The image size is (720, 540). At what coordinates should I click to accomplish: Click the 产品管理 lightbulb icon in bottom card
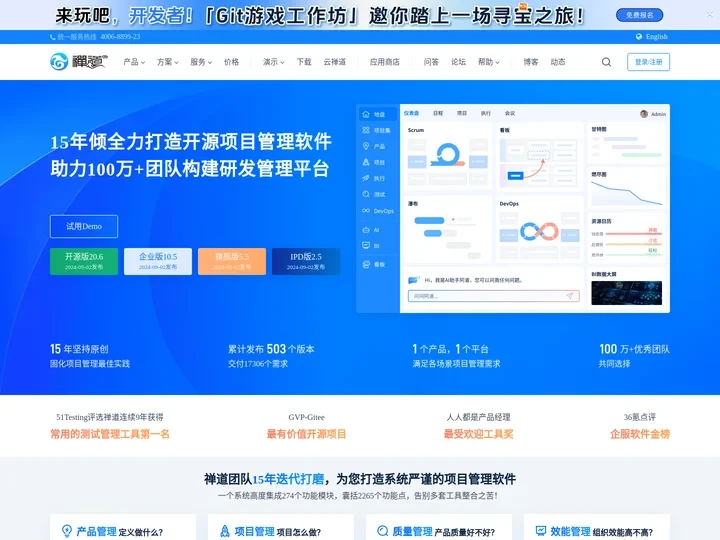pos(67,531)
